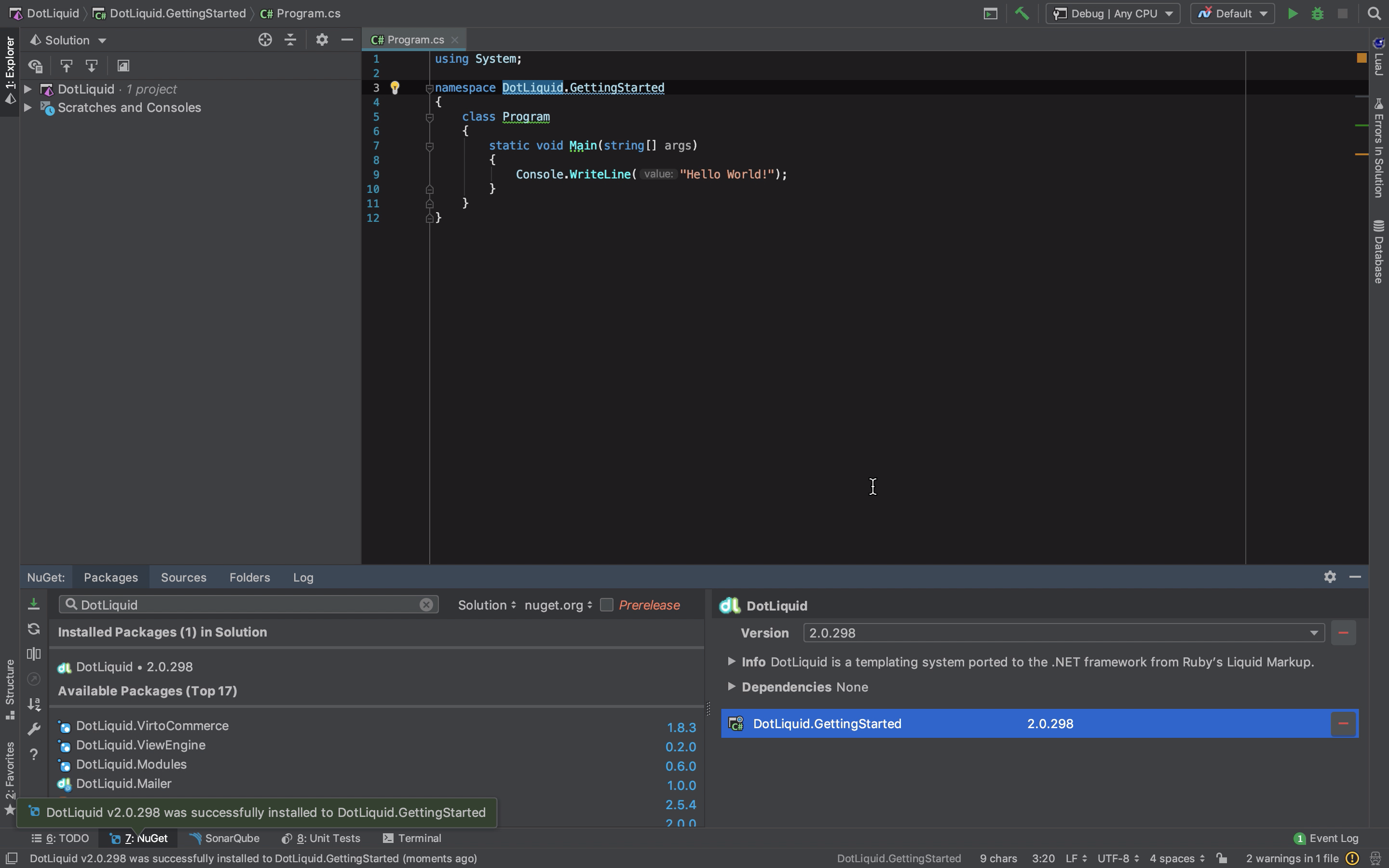Expand Scratches and Consoles node
Viewport: 1389px width, 868px height.
[27, 108]
